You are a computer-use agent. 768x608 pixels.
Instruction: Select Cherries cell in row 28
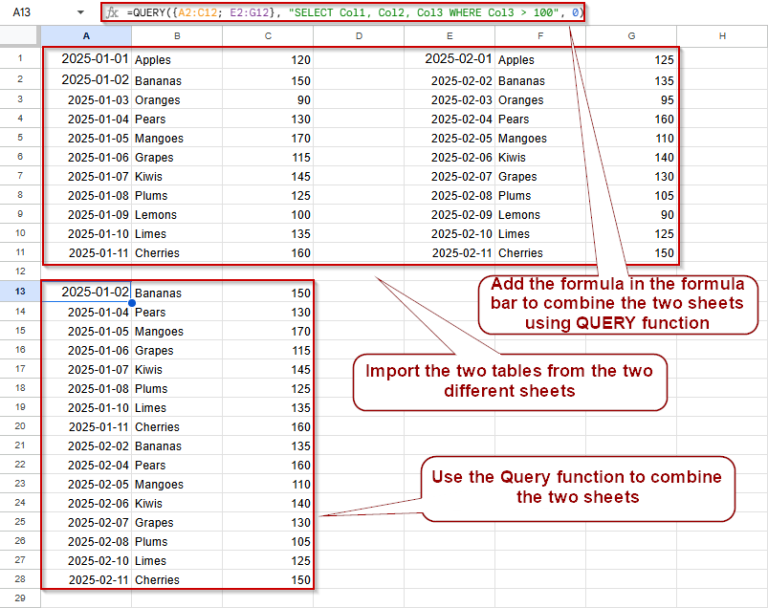176,580
